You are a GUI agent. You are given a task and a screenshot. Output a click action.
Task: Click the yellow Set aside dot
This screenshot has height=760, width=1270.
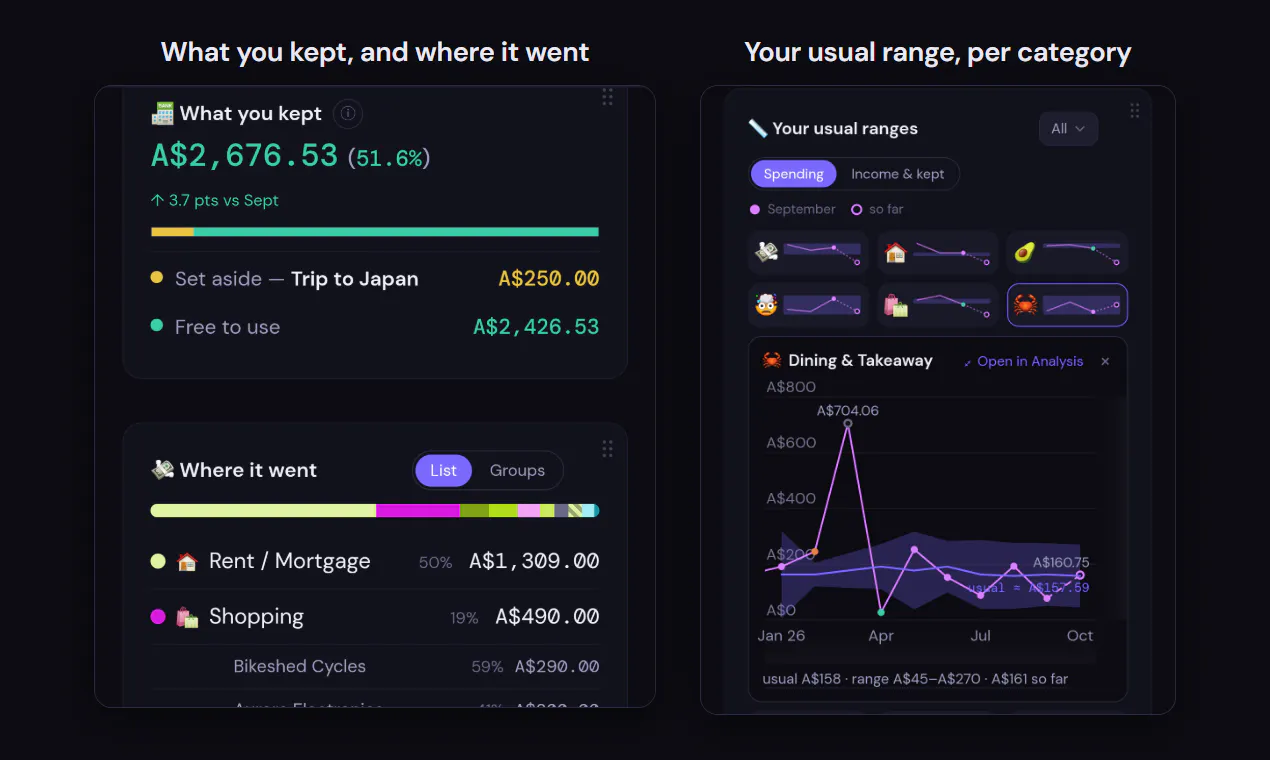tap(157, 278)
